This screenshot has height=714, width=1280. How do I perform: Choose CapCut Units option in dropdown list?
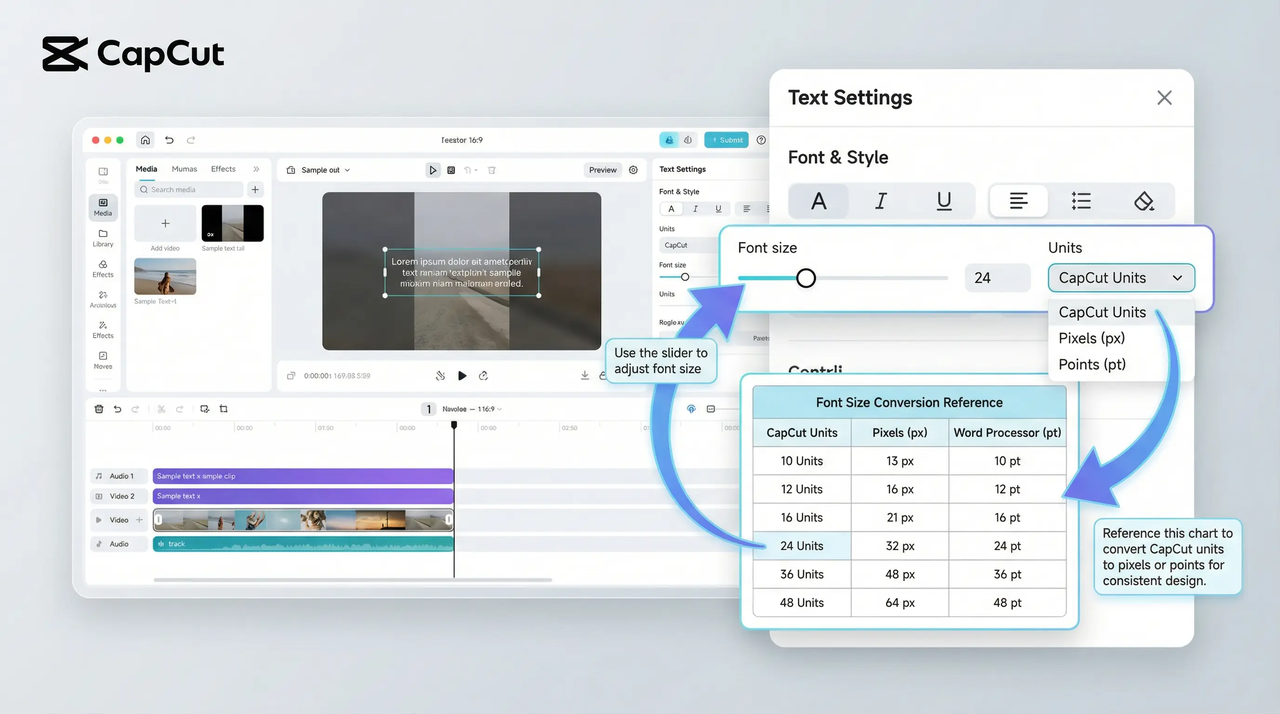(x=1121, y=312)
